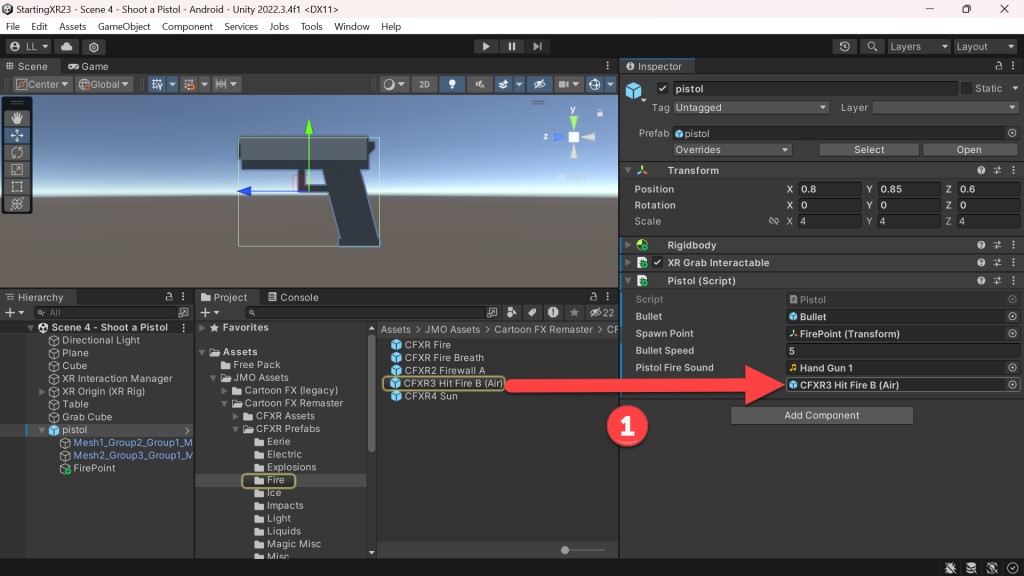Toggle XR Grab Interactable enabled checkbox
Image resolution: width=1024 pixels, height=576 pixels.
coord(657,263)
